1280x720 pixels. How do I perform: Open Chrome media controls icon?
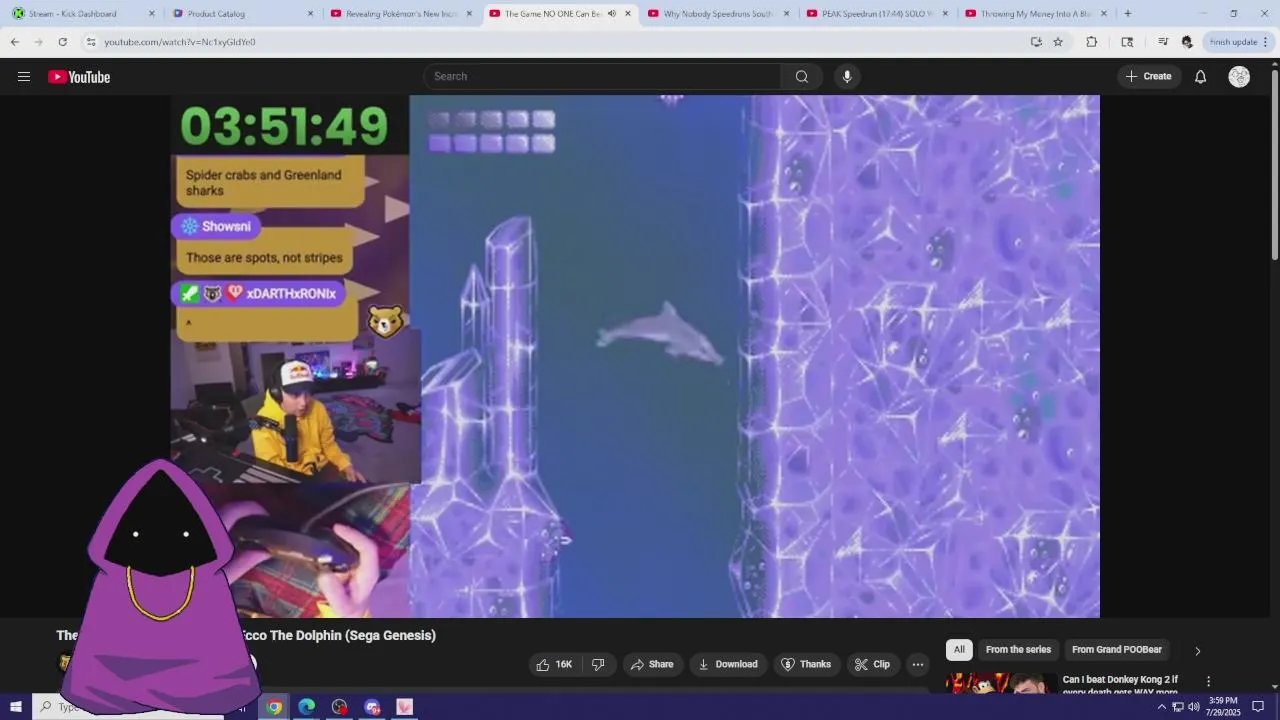[x=1163, y=42]
